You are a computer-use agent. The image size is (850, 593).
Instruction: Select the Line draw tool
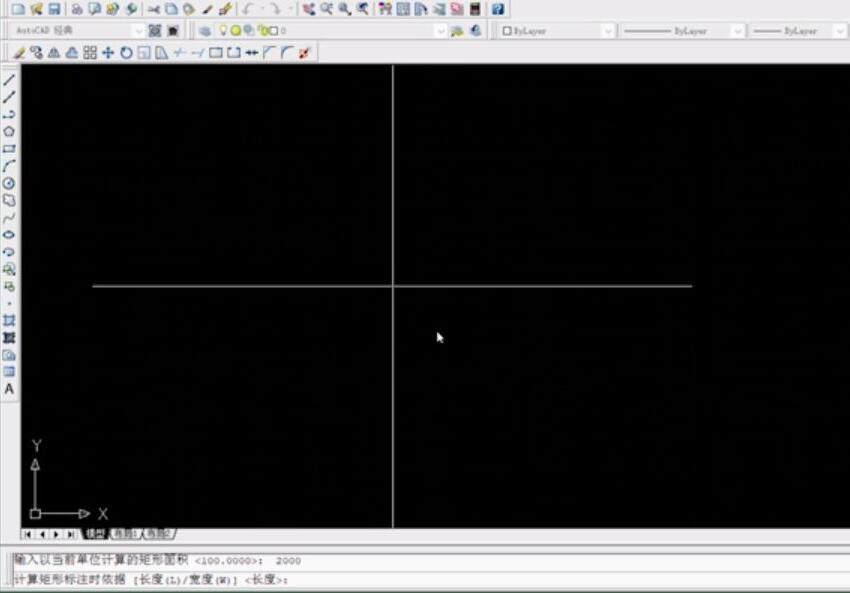[x=9, y=80]
